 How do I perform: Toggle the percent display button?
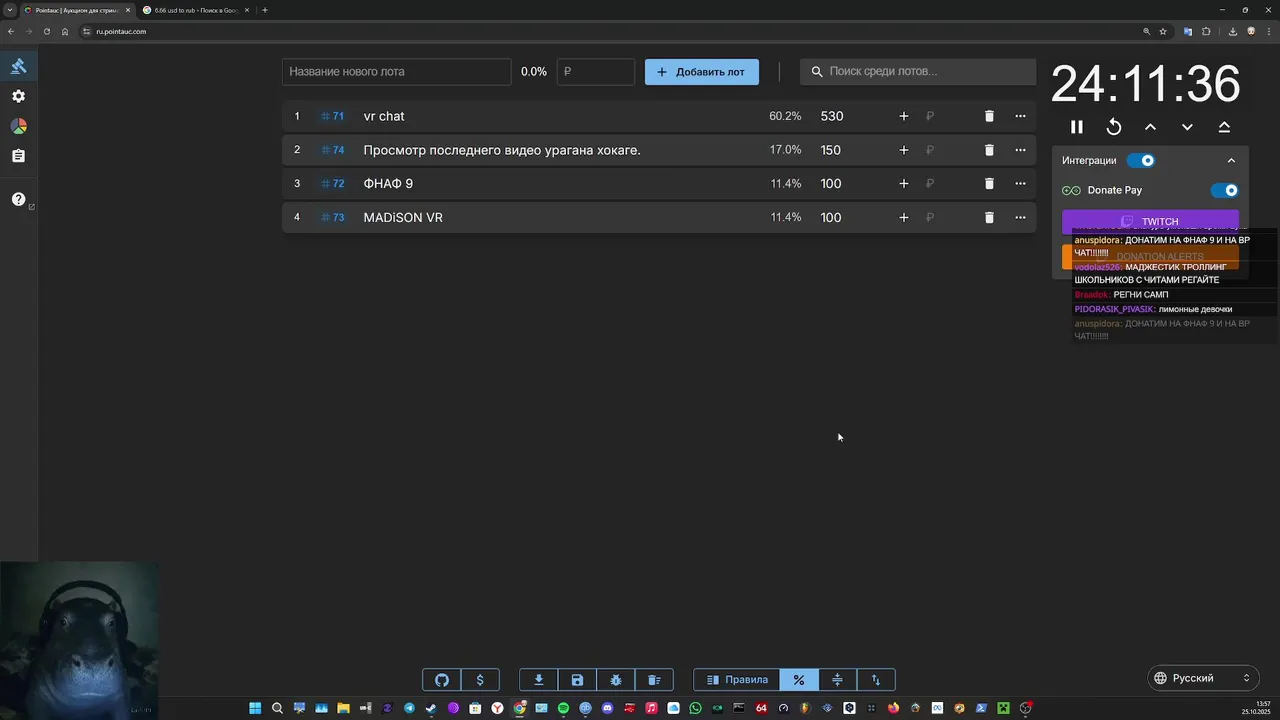coord(799,680)
